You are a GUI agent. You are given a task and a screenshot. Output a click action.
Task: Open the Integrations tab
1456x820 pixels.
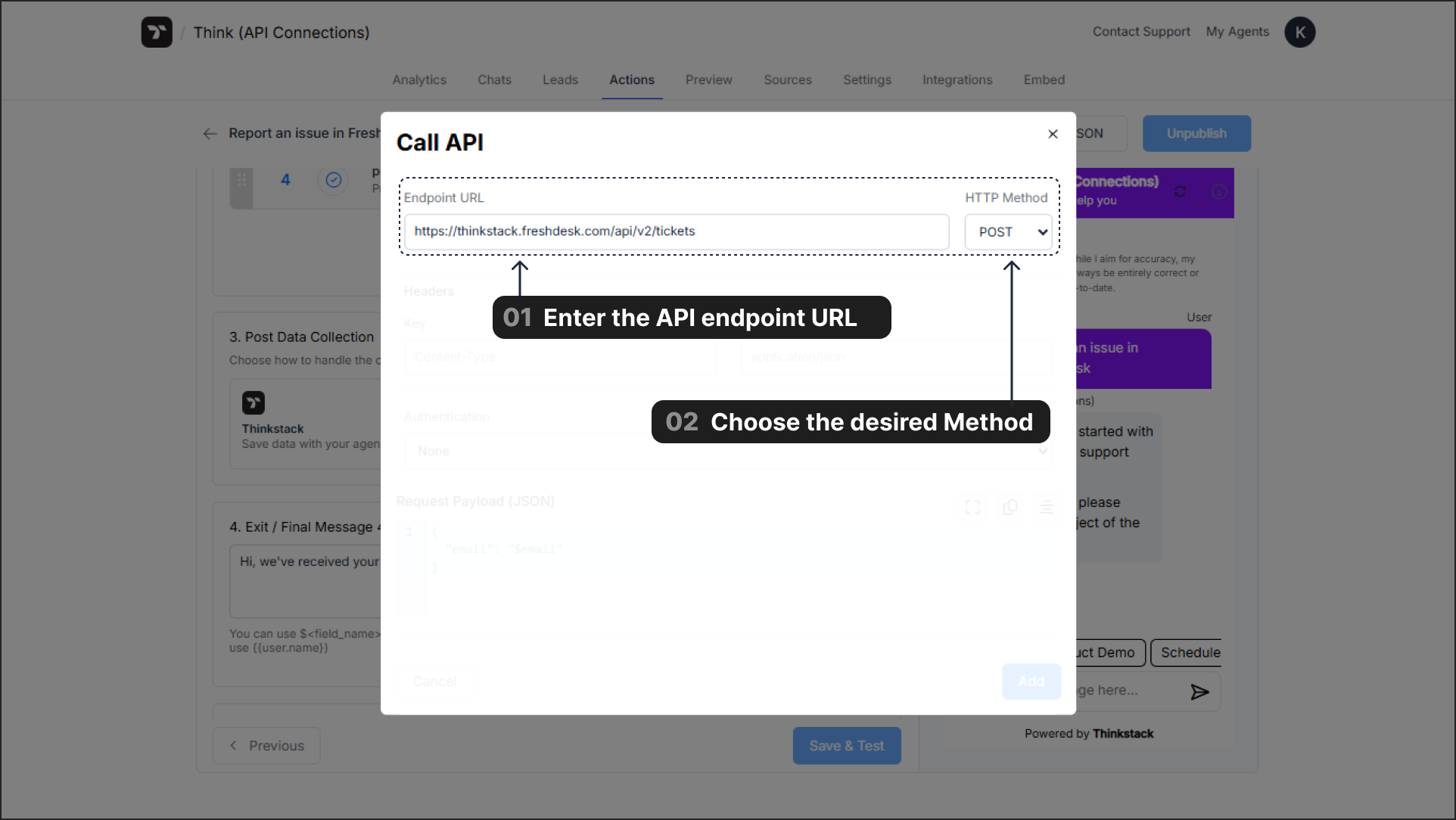click(957, 80)
